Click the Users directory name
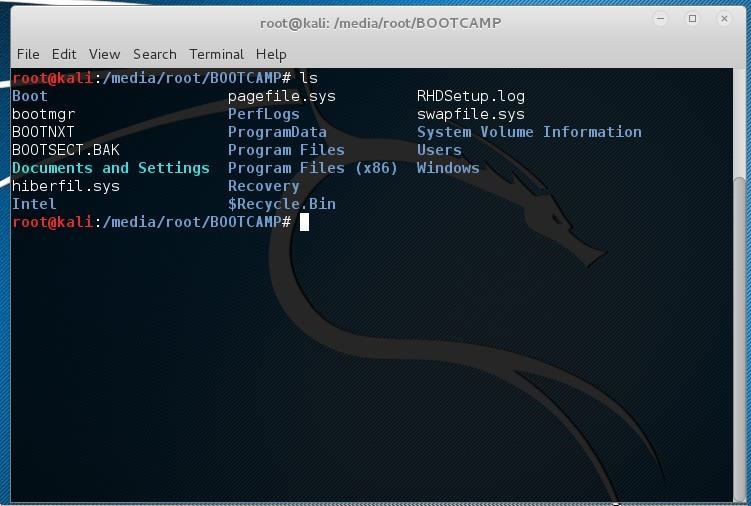This screenshot has height=506, width=751. [x=439, y=150]
